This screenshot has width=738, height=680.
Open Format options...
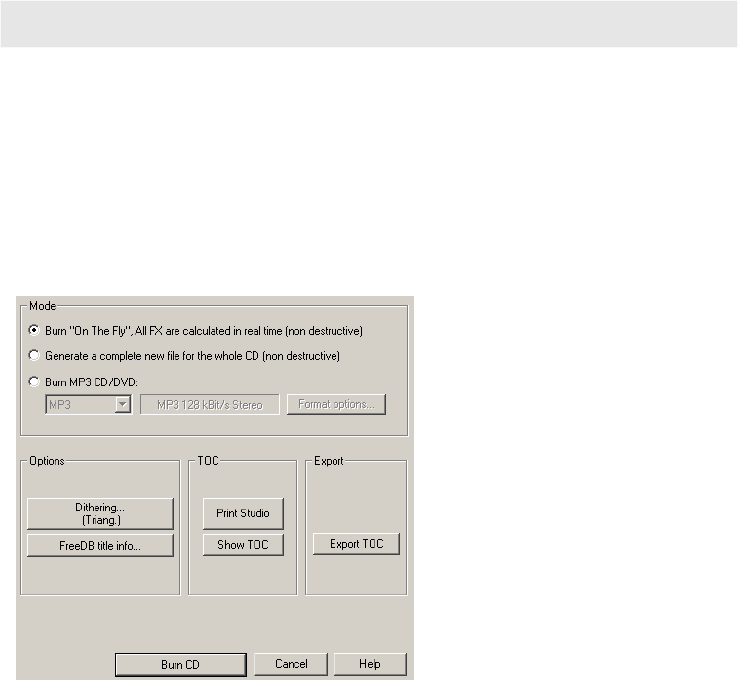[337, 404]
